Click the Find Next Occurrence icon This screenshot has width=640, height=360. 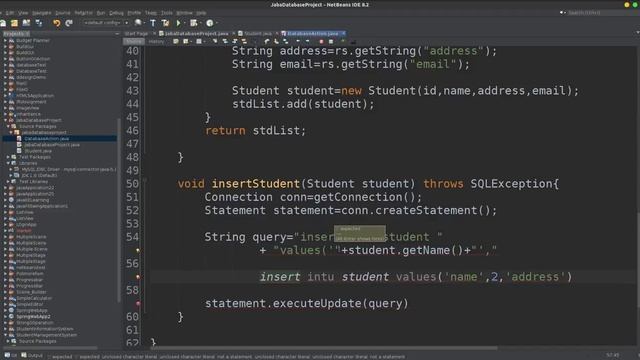click(235, 41)
